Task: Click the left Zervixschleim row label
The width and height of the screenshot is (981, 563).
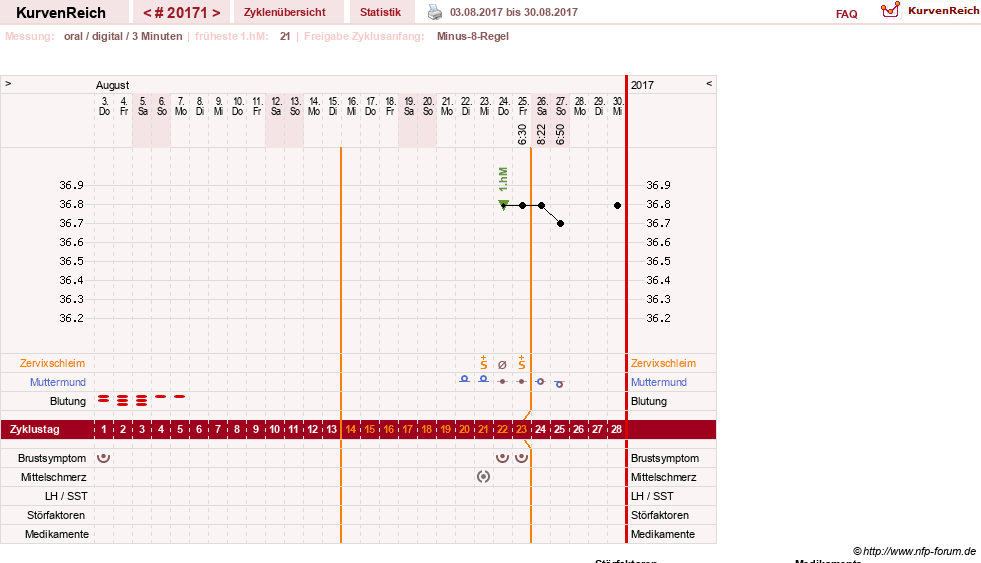Action: point(53,363)
